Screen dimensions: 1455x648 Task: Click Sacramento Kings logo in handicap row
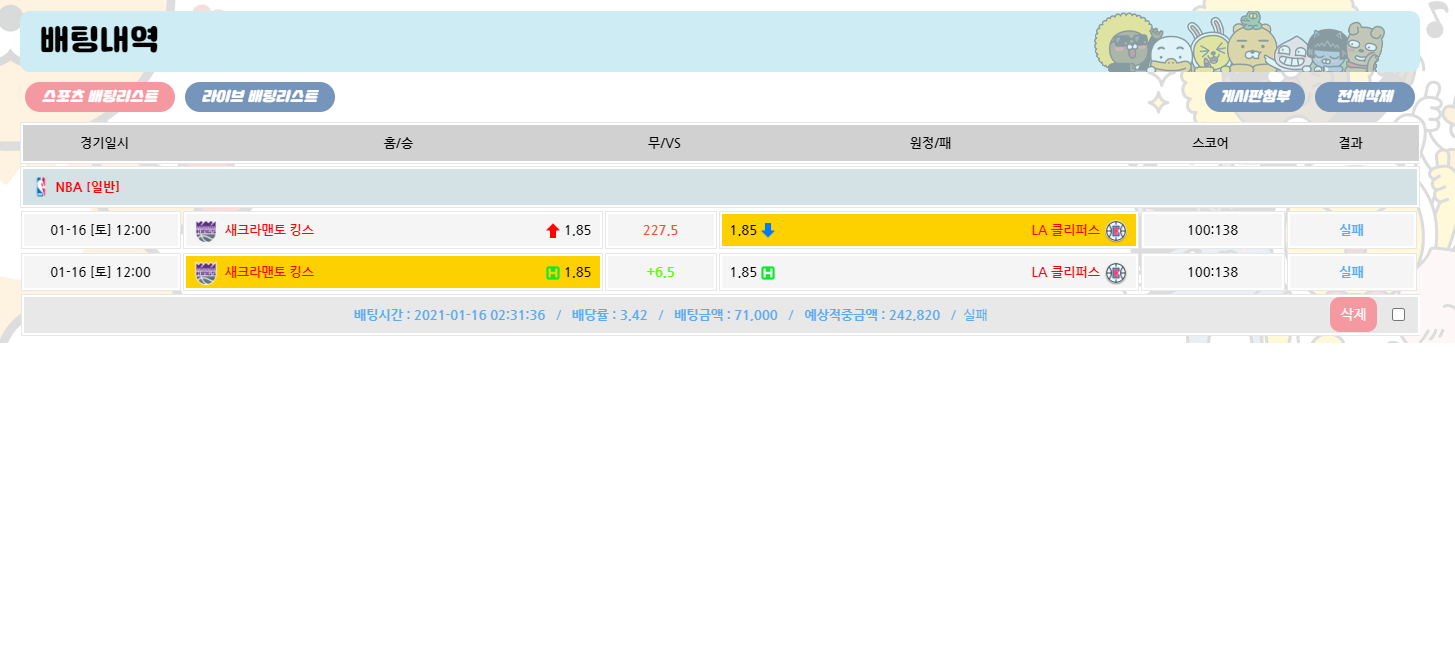click(206, 273)
